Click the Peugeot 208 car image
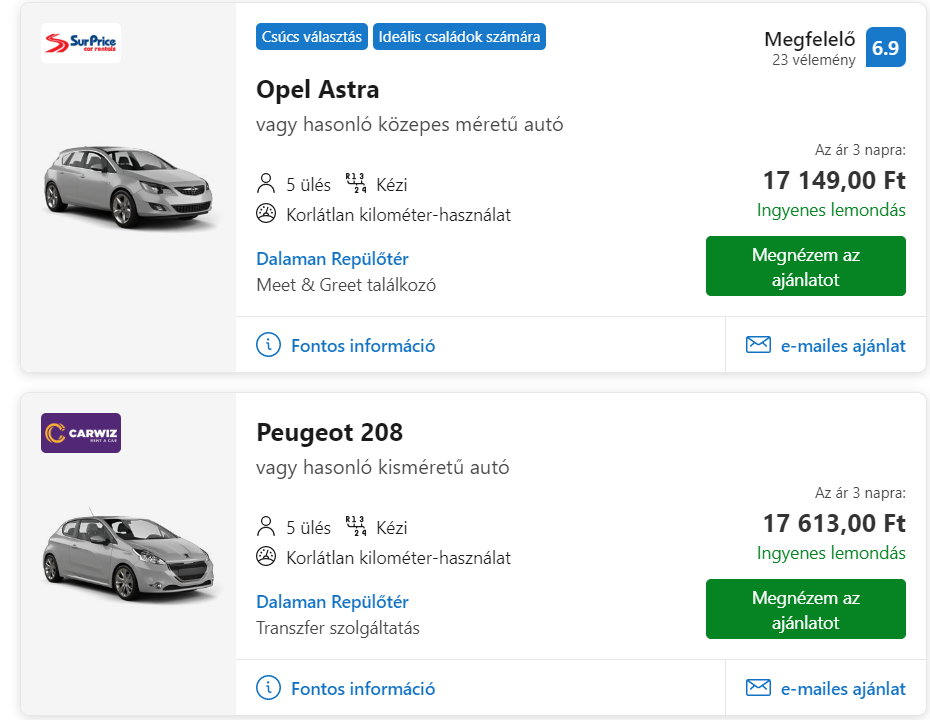 pyautogui.click(x=128, y=556)
